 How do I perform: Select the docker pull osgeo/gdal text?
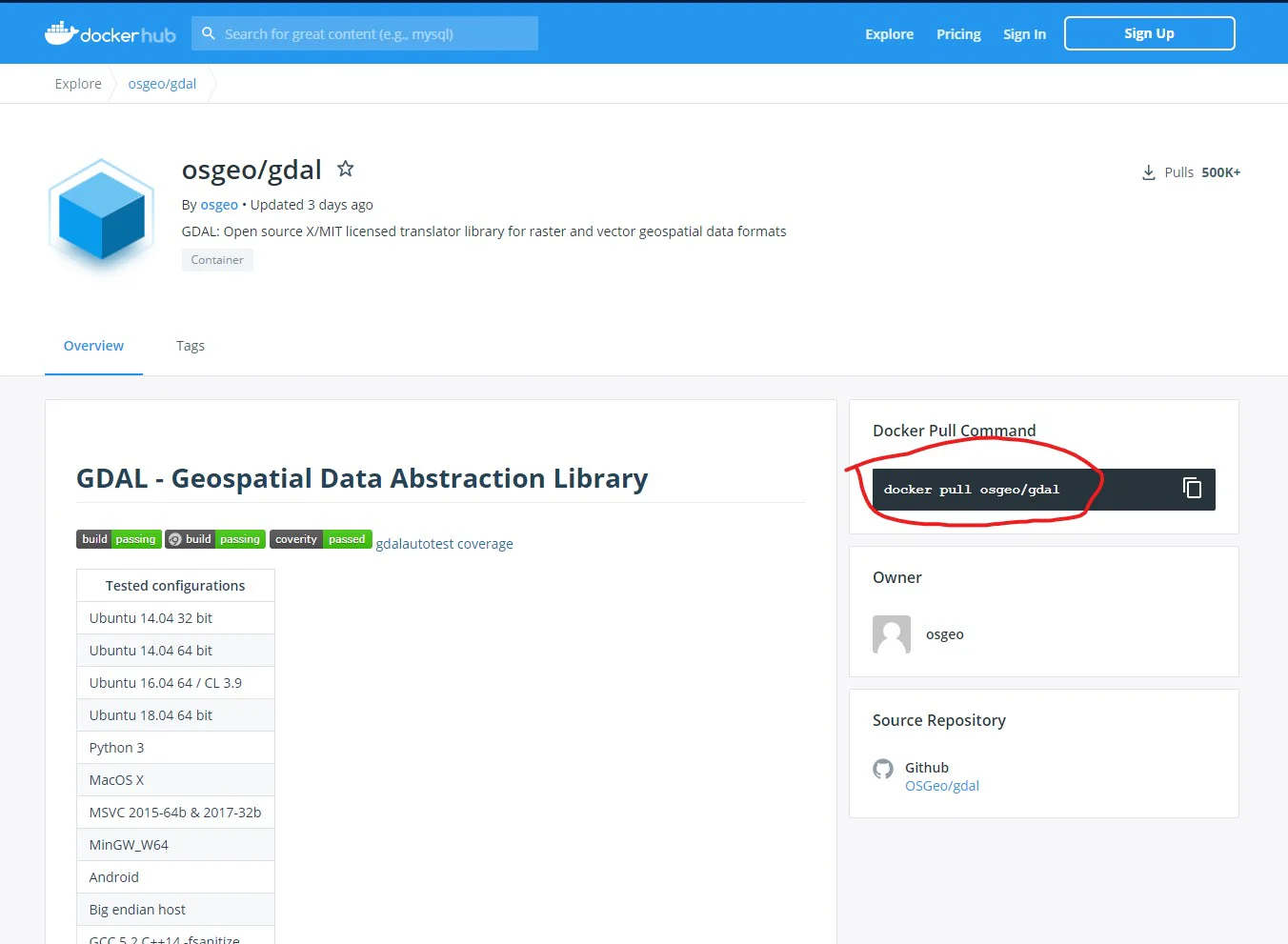[972, 490]
